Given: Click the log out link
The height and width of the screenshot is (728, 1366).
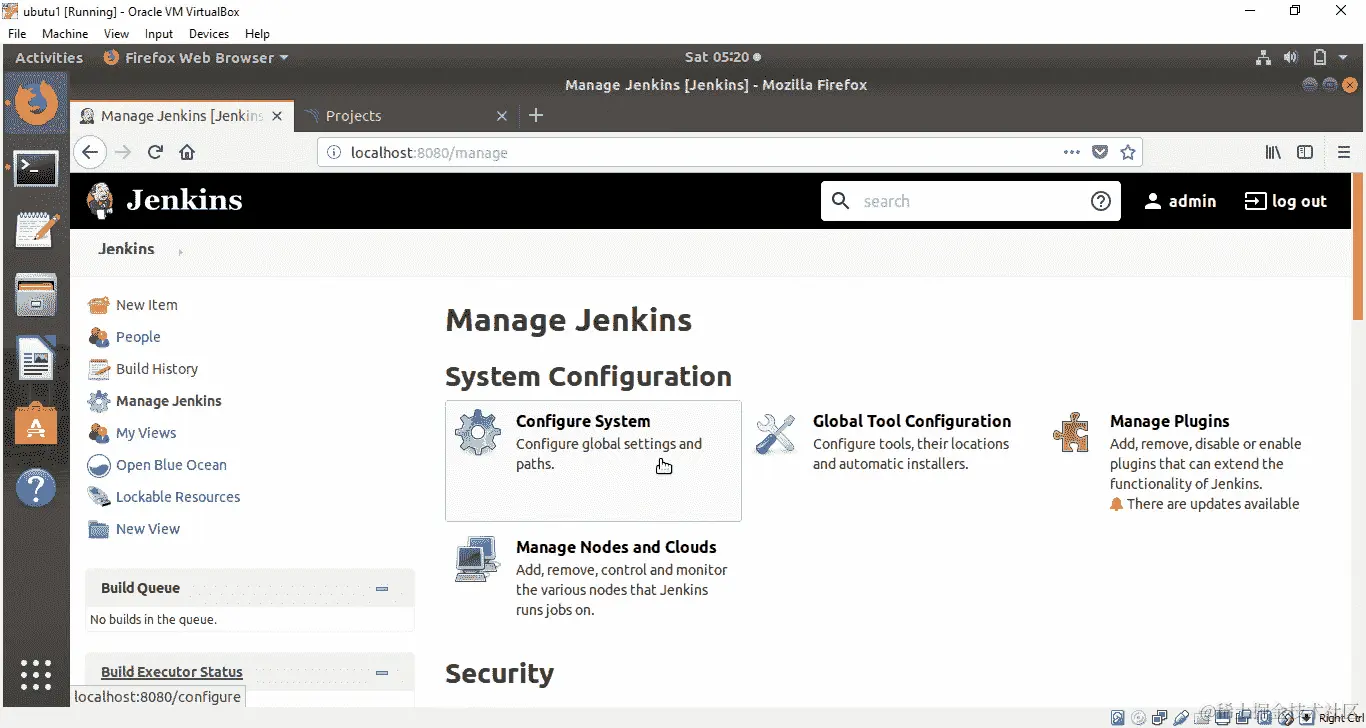Looking at the screenshot, I should click(1286, 201).
